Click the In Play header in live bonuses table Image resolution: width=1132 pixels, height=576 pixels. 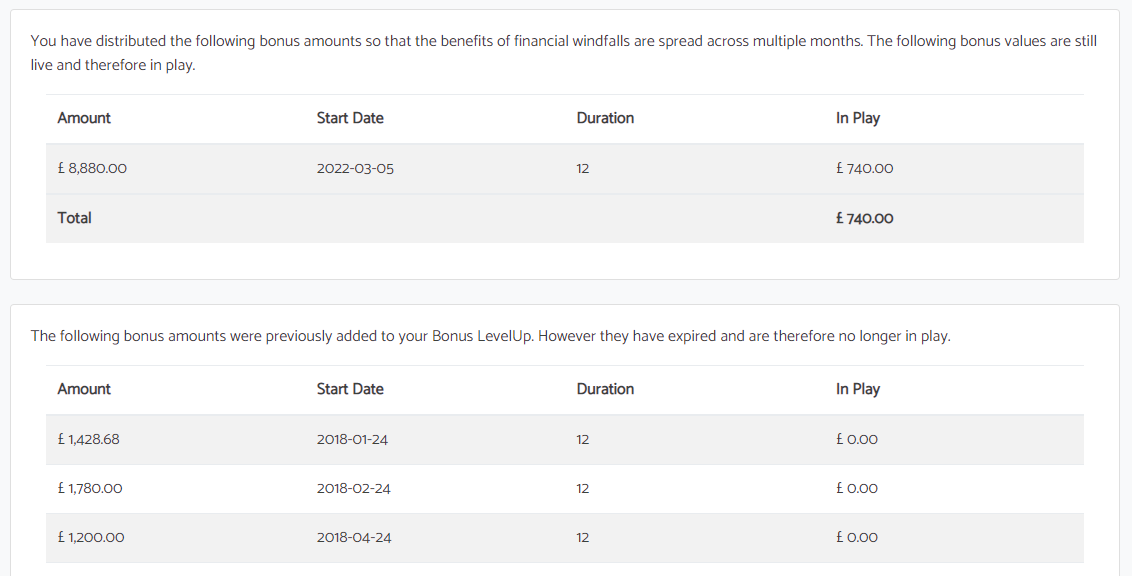[858, 118]
